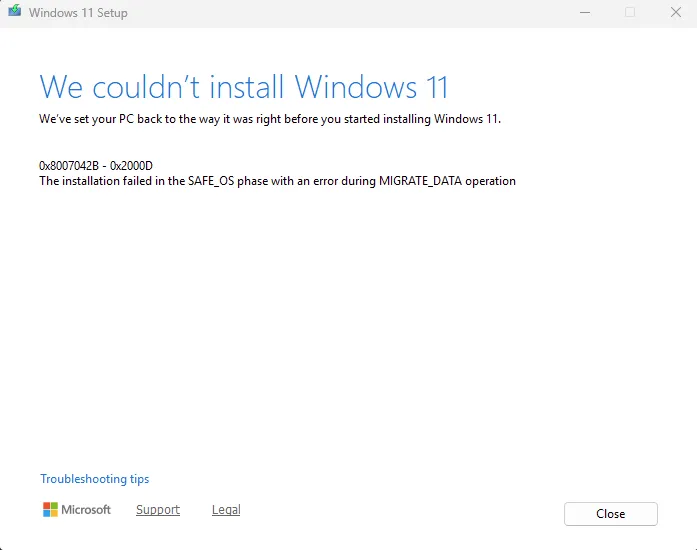Open the Troubleshooting tips link
Screen dimensions: 697x550
tap(94, 479)
